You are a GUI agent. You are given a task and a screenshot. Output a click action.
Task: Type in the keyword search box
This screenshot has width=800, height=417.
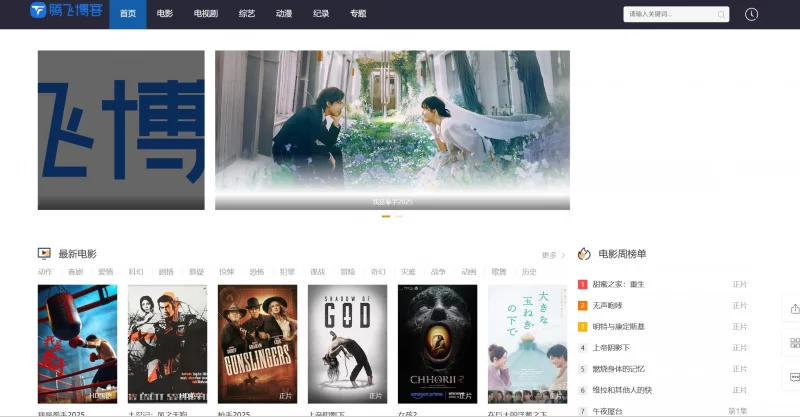[668, 14]
